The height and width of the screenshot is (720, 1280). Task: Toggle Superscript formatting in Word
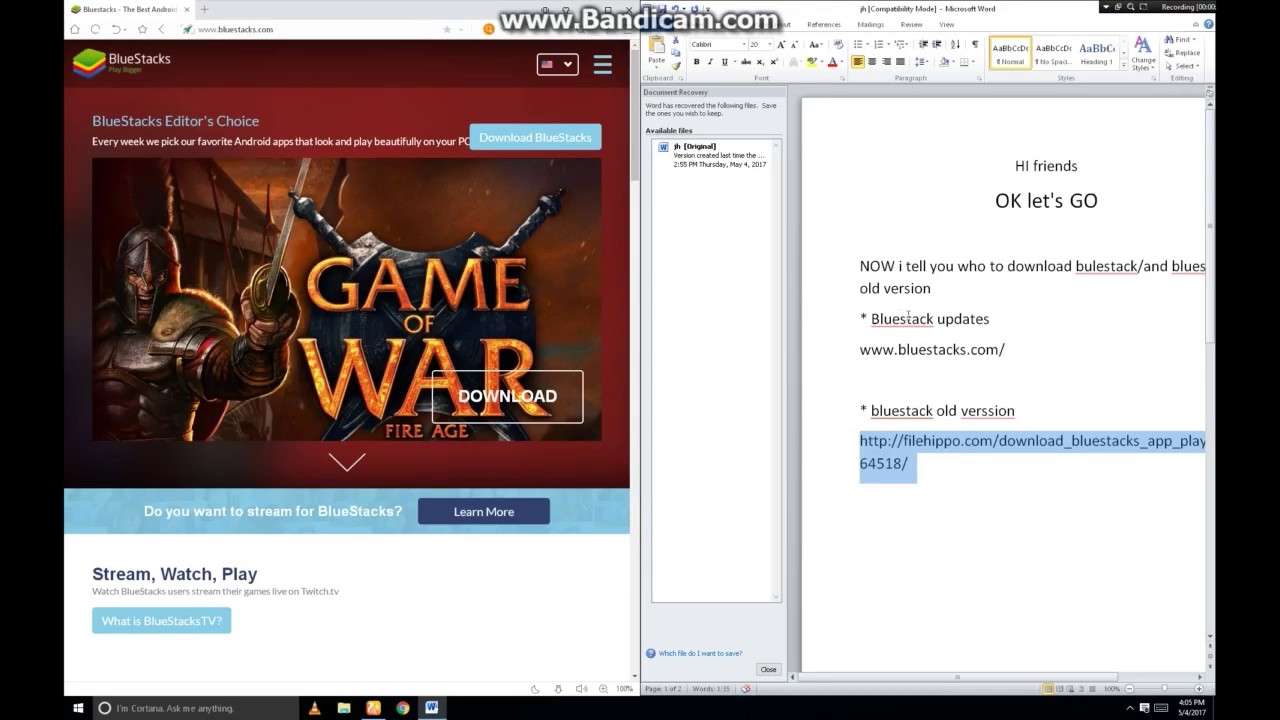774,62
